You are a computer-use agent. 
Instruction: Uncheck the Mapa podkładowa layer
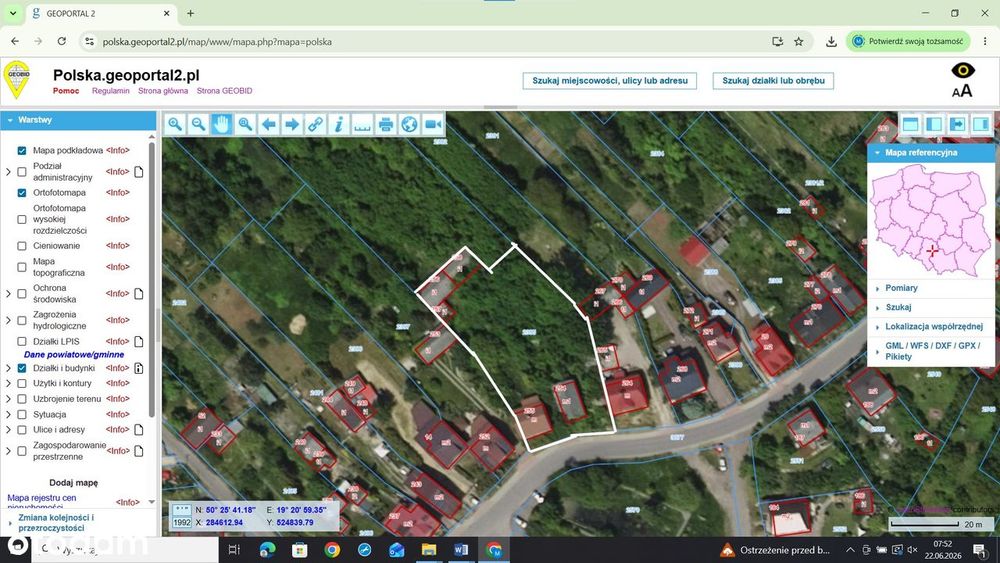[22, 150]
